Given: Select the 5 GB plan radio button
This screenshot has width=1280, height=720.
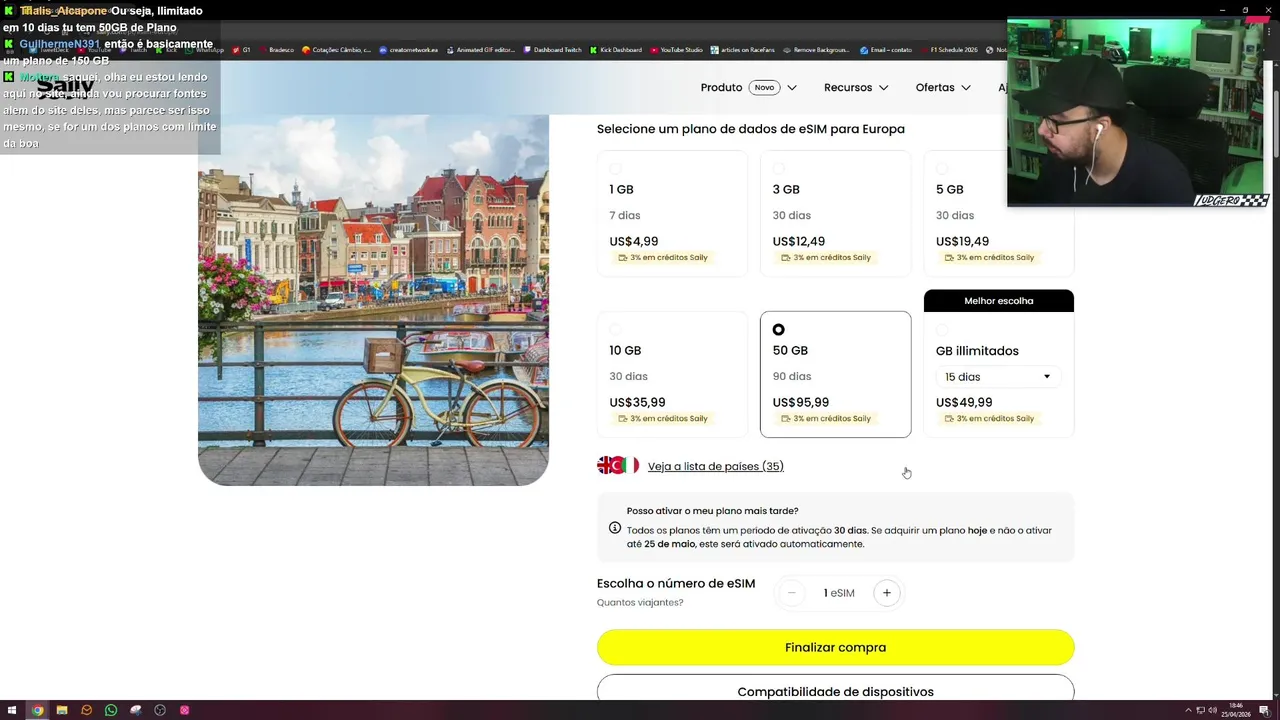Looking at the screenshot, I should coord(942,169).
